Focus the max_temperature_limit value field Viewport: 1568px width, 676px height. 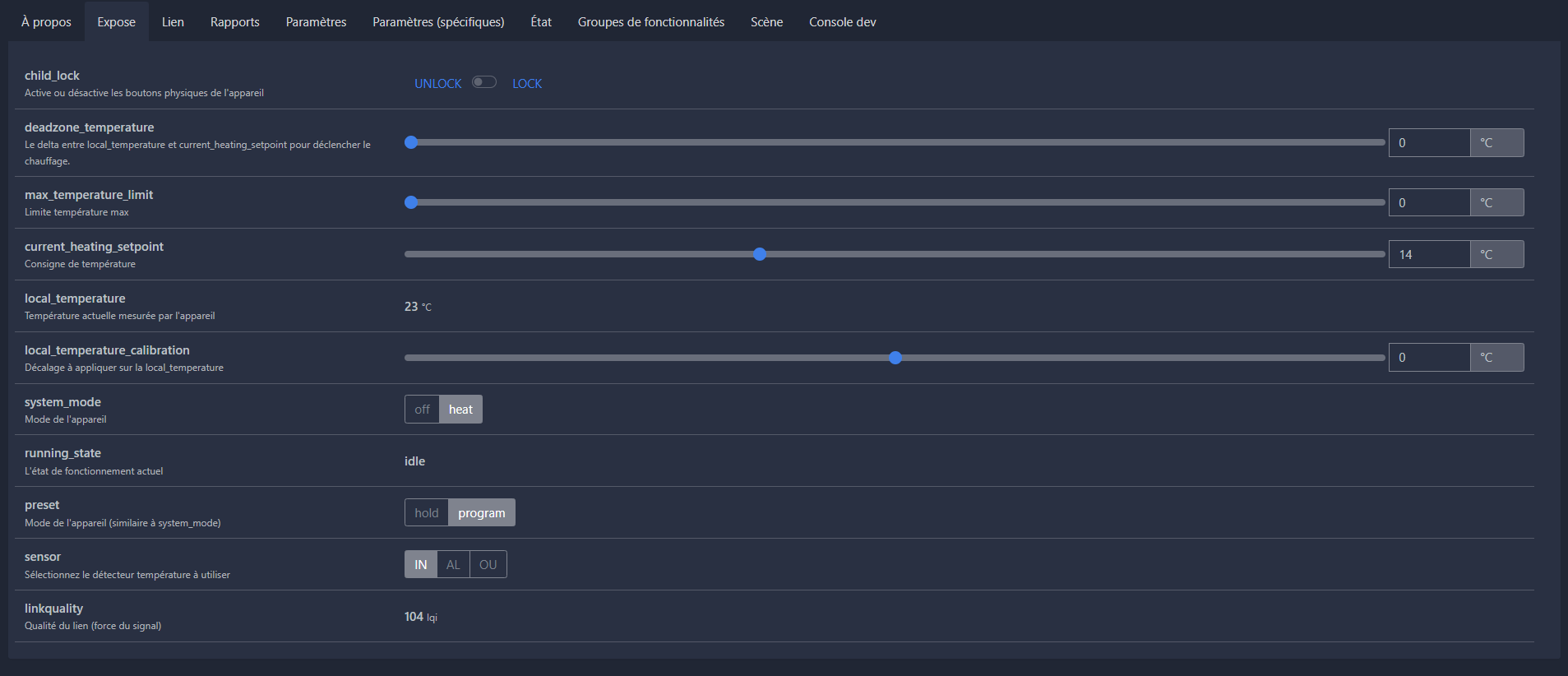1429,202
